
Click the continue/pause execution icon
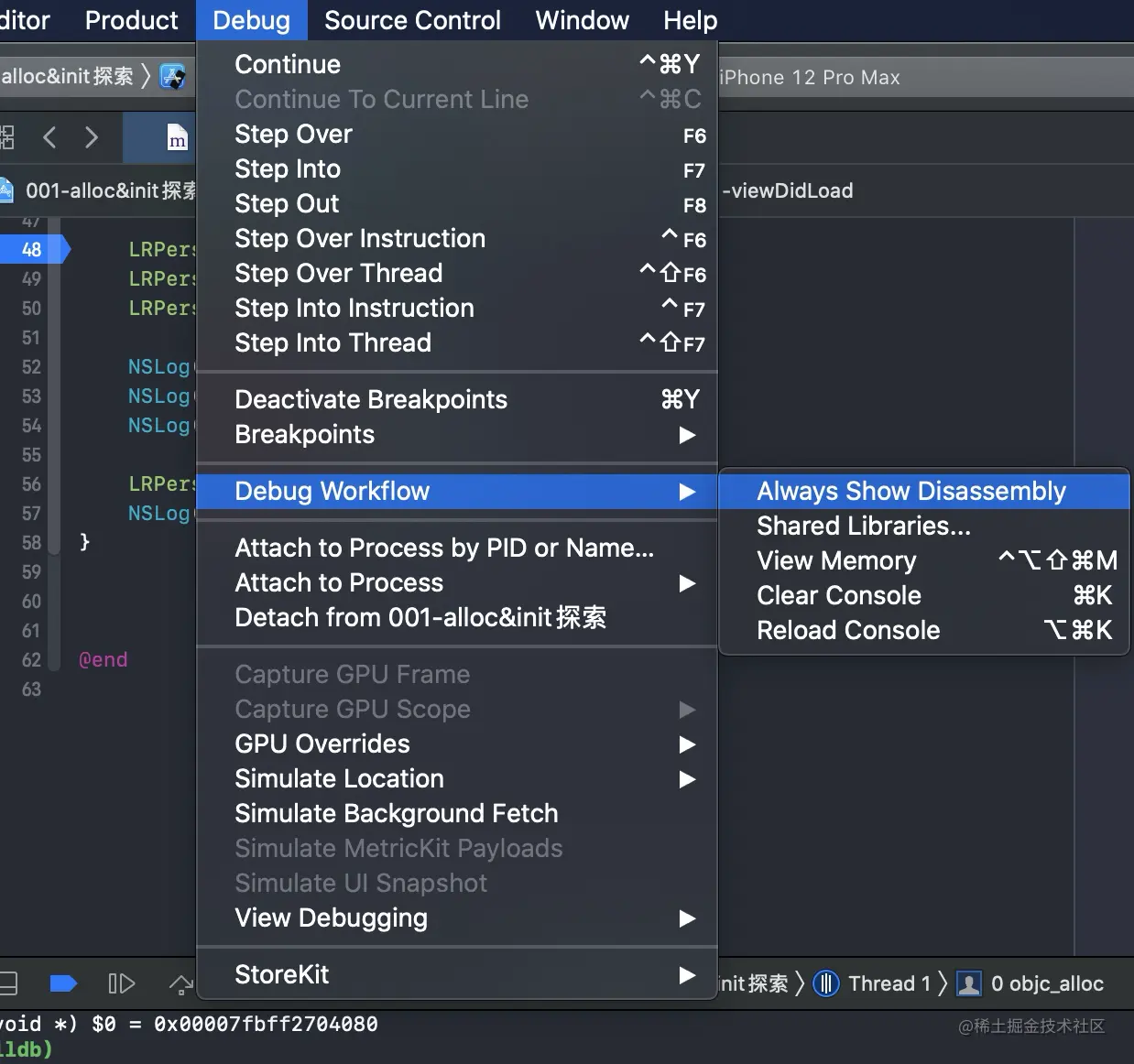121,983
